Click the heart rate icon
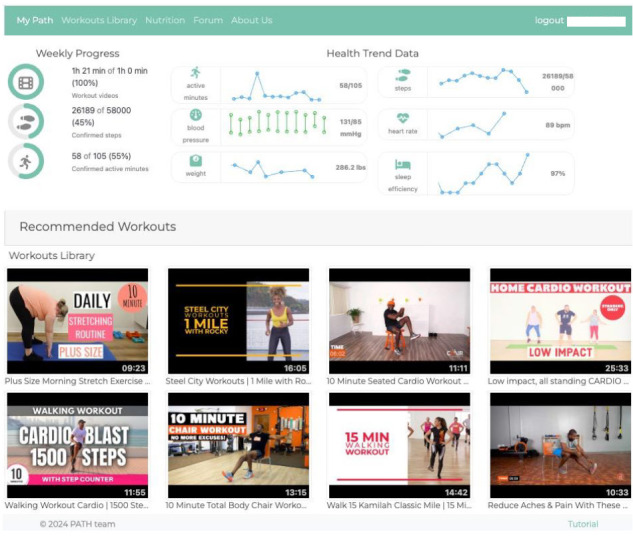The width and height of the screenshot is (633, 540). pyautogui.click(x=402, y=118)
